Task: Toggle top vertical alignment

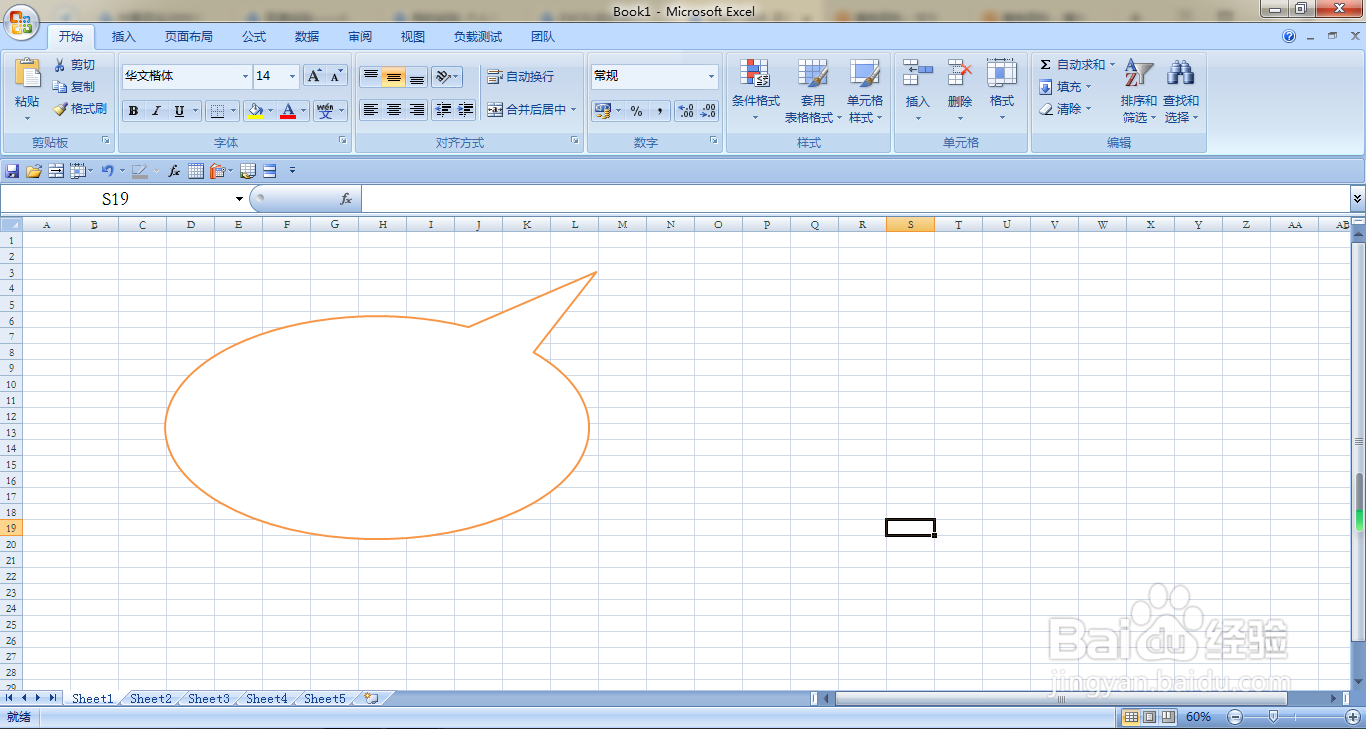Action: [371, 77]
